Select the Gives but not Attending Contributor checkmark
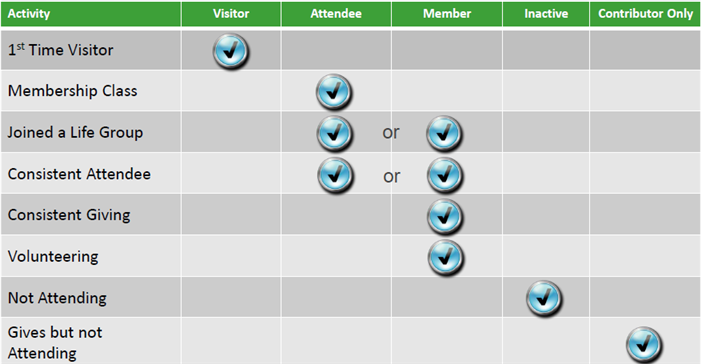 tap(644, 344)
